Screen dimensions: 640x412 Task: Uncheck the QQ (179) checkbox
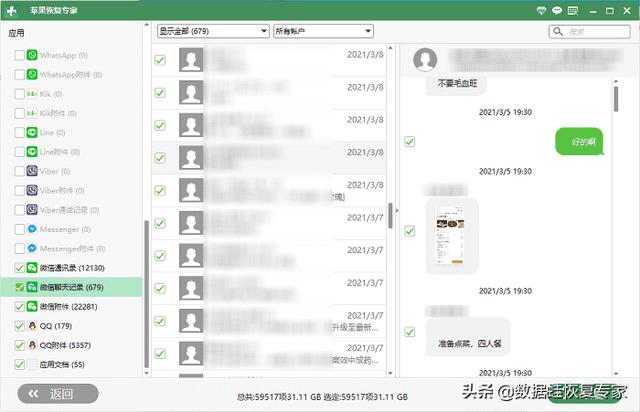(19, 326)
